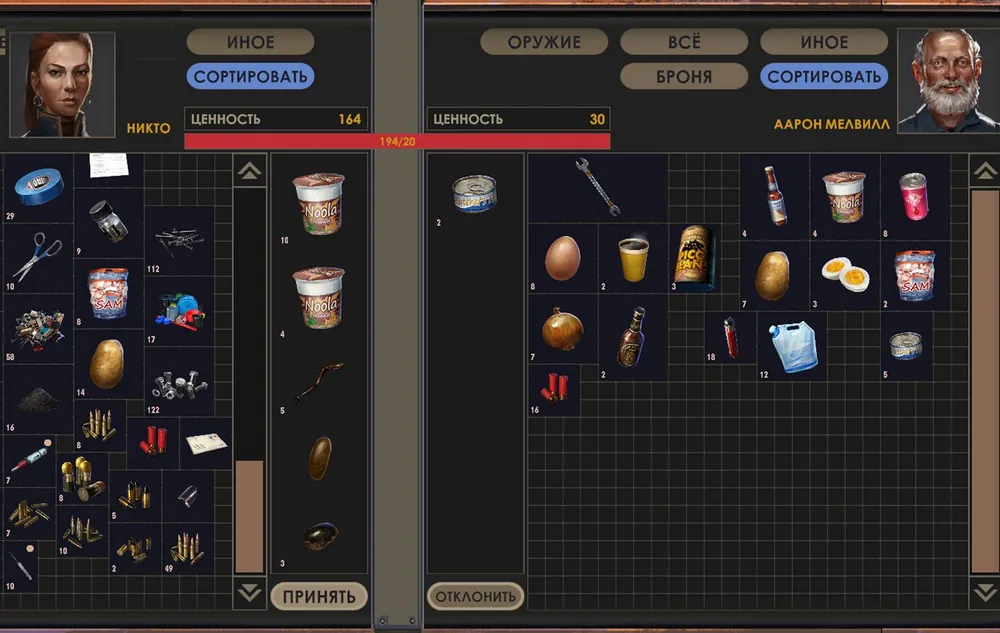Image resolution: width=1000 pixels, height=633 pixels.
Task: Select player's ИНОЕ filter tab
Action: 251,42
